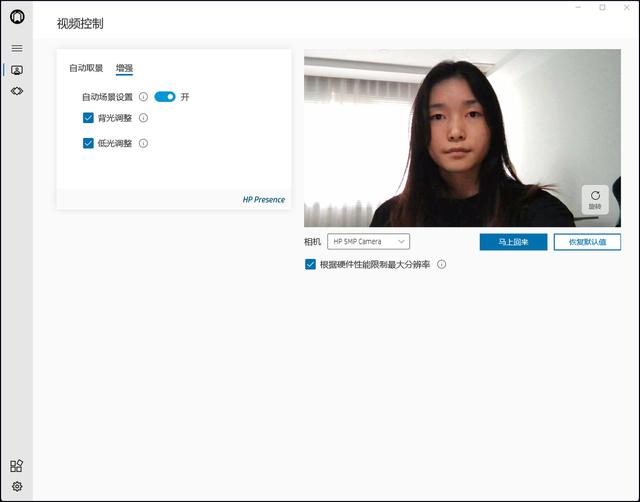Click the camera preview image
Image resolution: width=640 pixels, height=502 pixels.
click(x=462, y=138)
